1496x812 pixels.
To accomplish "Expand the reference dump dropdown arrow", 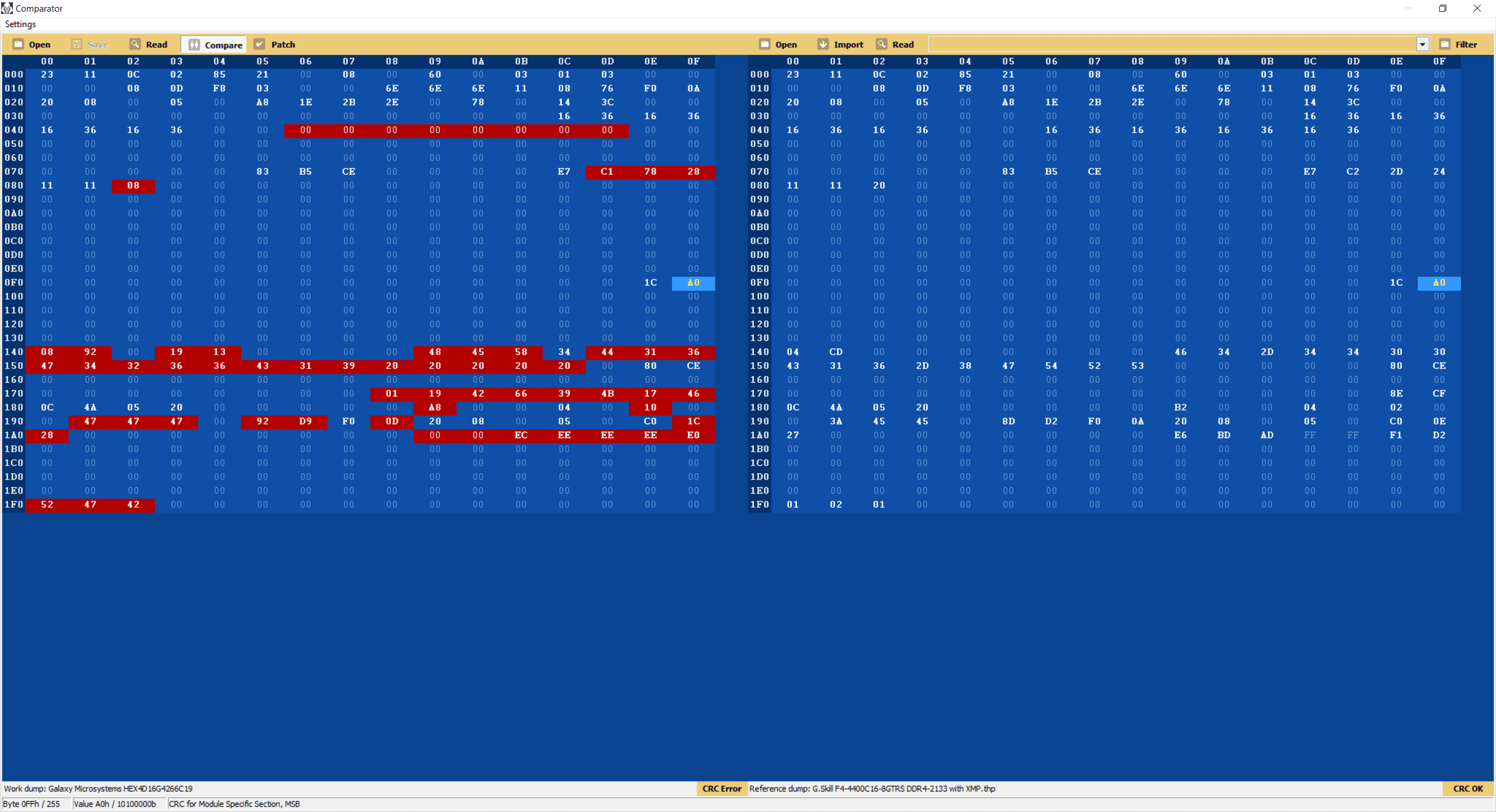I will [x=1422, y=44].
